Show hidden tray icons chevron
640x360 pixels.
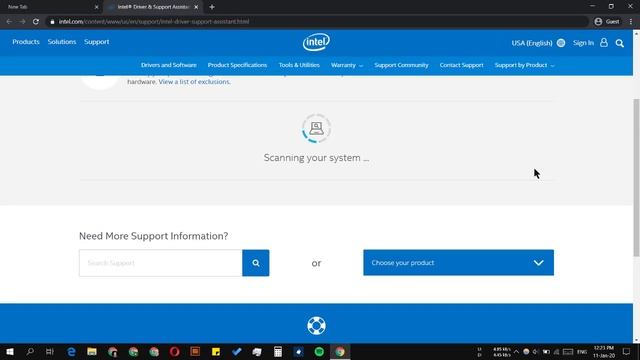516,352
